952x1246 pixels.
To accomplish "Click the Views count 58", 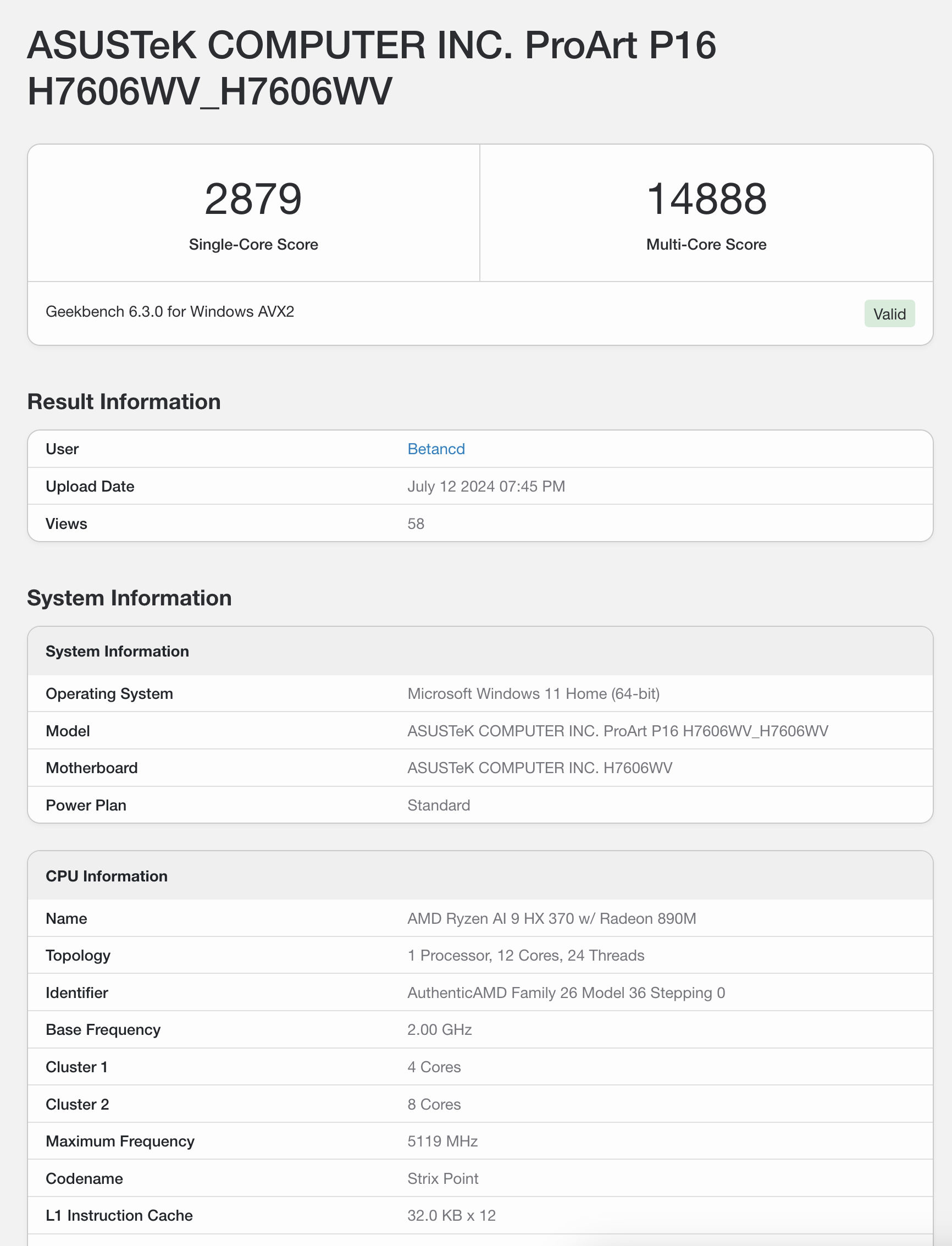I will [x=416, y=524].
